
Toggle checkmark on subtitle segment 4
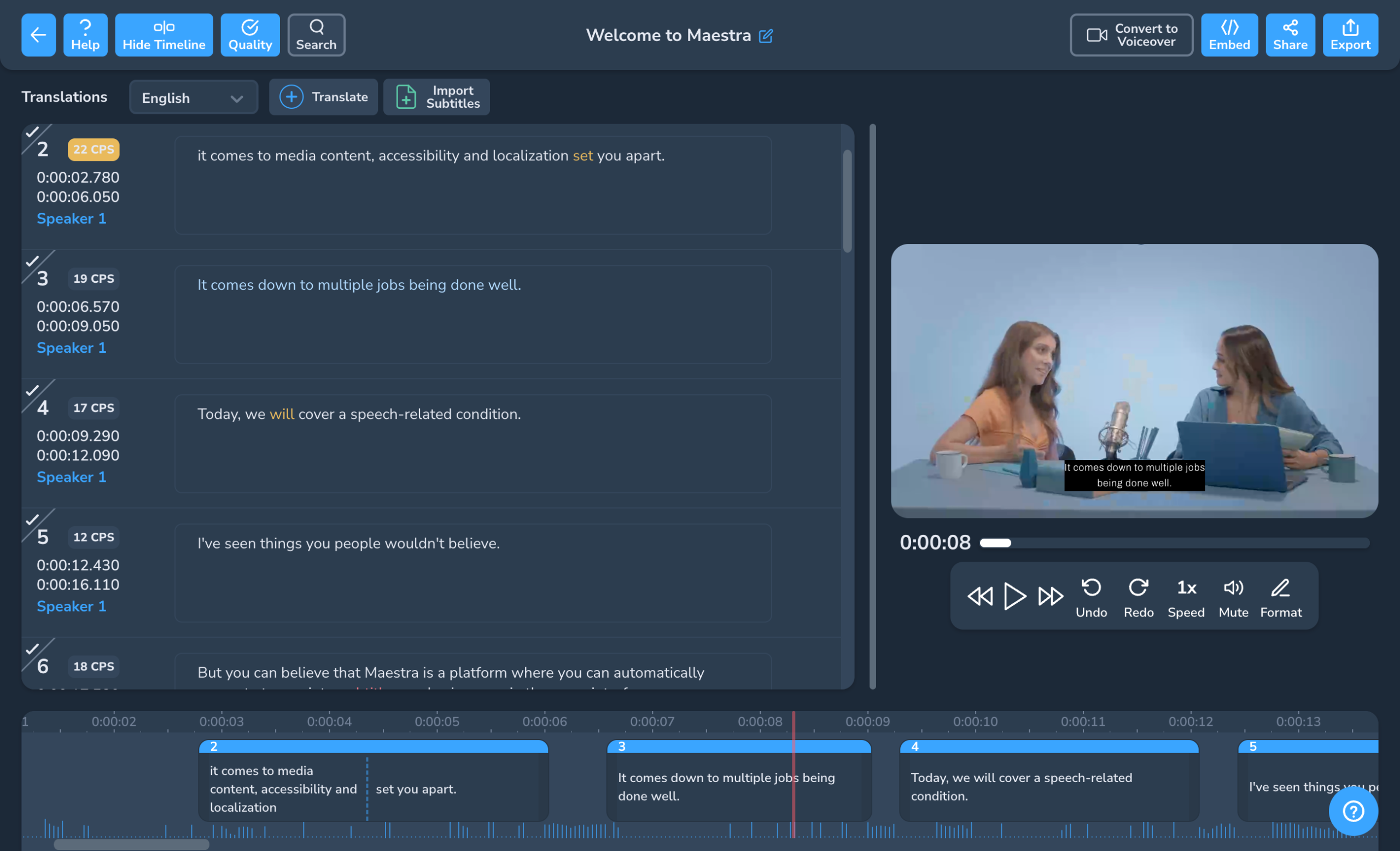tap(30, 393)
